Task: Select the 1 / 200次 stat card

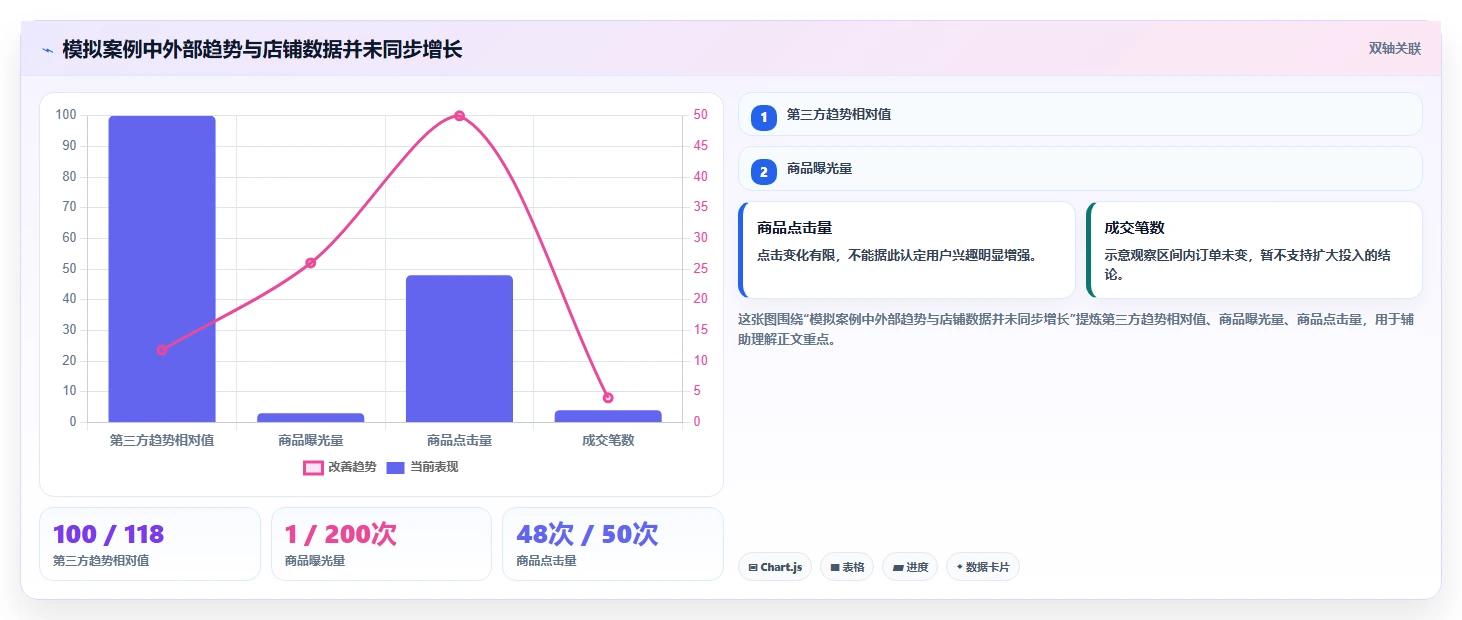Action: pyautogui.click(x=381, y=544)
